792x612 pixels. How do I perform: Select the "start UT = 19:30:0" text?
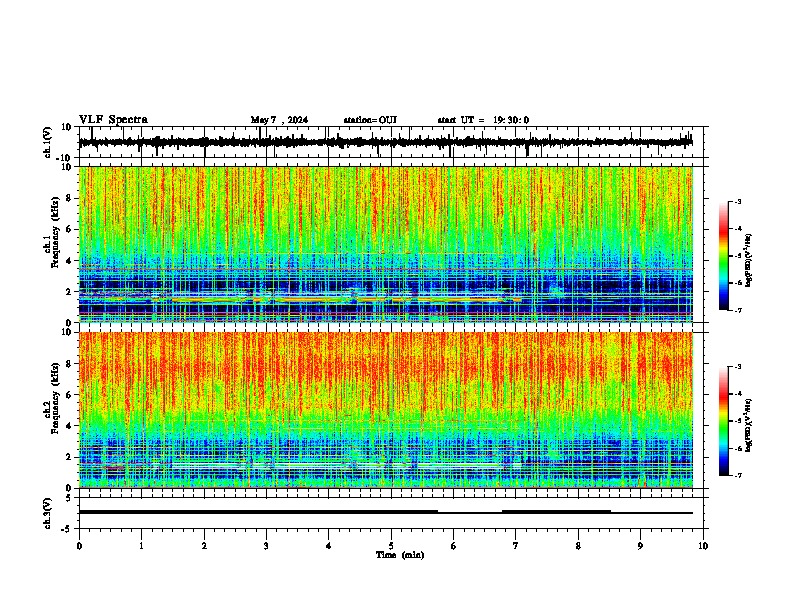coord(483,120)
